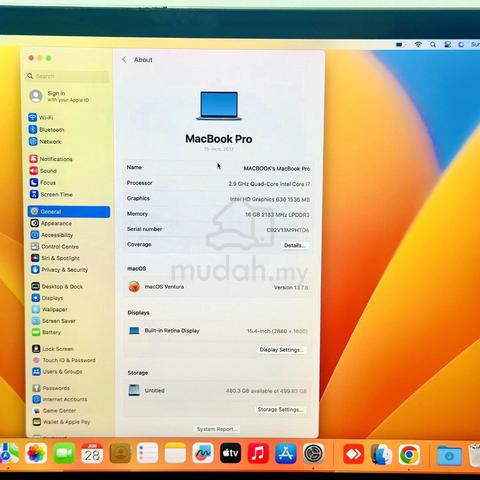This screenshot has width=480, height=480.
Task: Open Google Chrome from the Dock
Action: (409, 454)
